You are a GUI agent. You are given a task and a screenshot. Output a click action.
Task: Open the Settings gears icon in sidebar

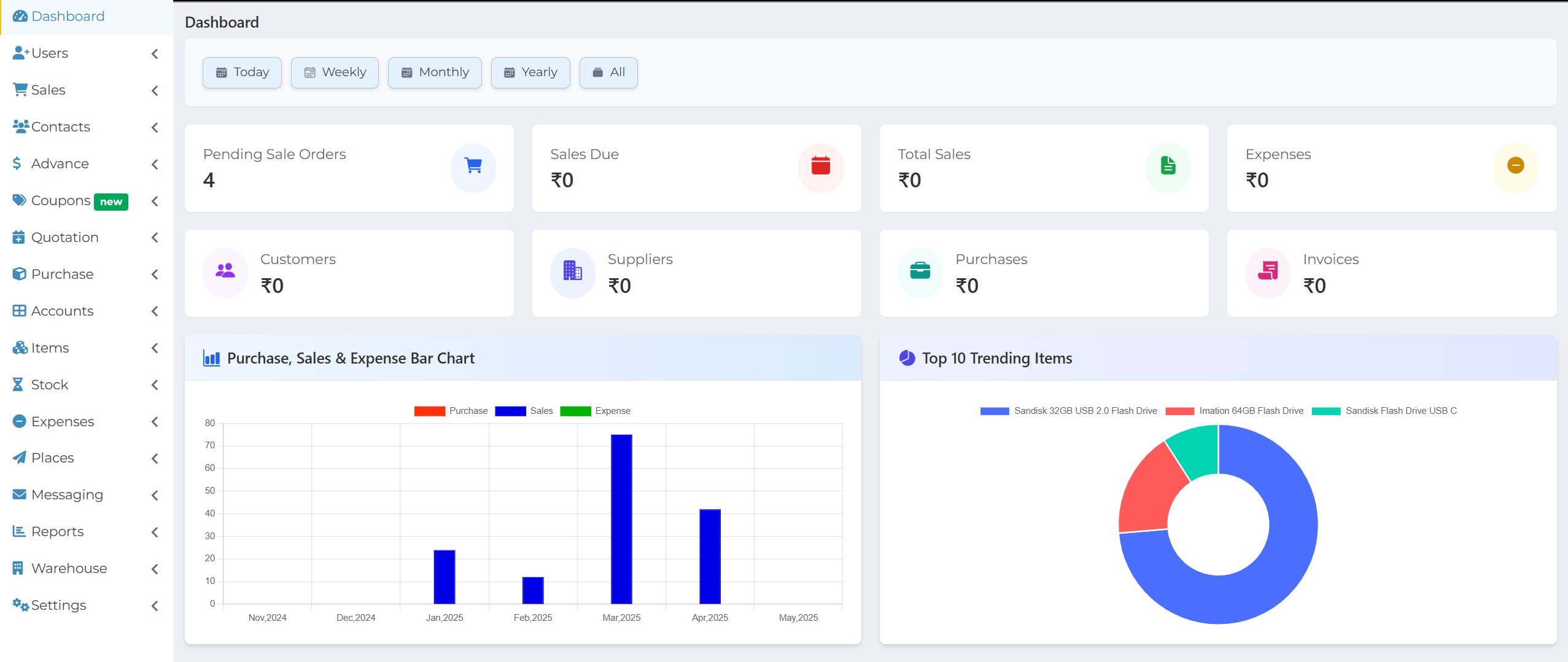coord(19,605)
